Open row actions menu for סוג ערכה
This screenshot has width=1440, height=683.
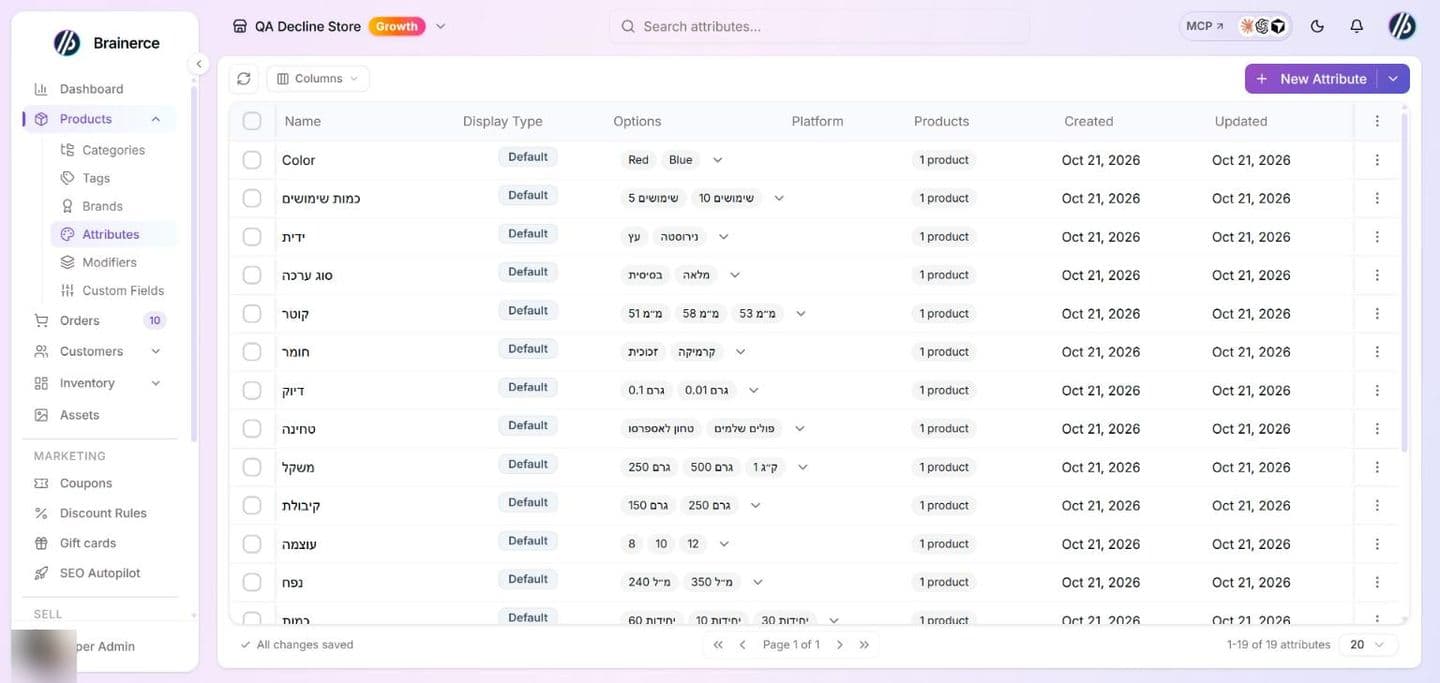pyautogui.click(x=1377, y=275)
